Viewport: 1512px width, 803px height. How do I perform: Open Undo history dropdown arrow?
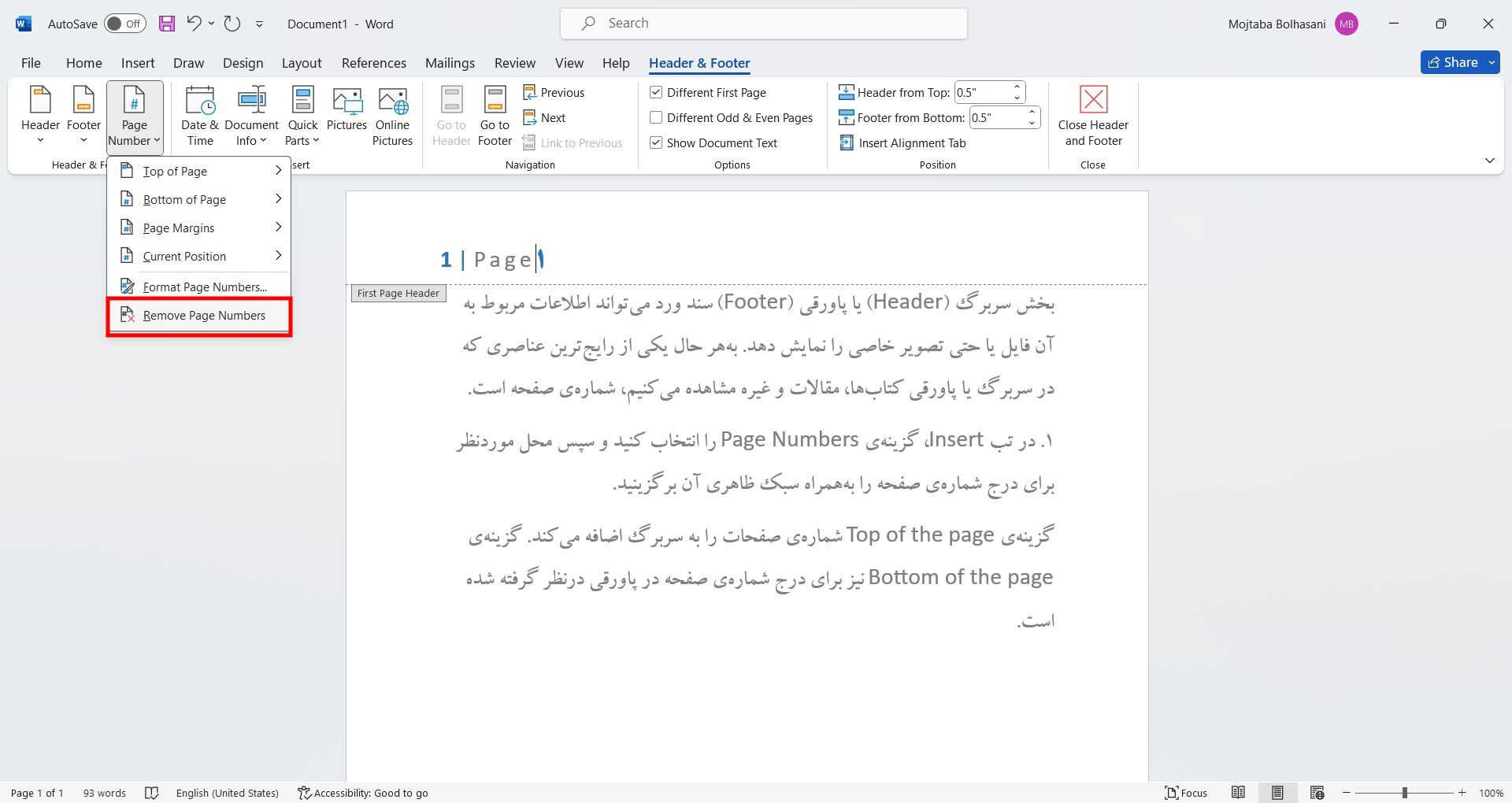[211, 24]
